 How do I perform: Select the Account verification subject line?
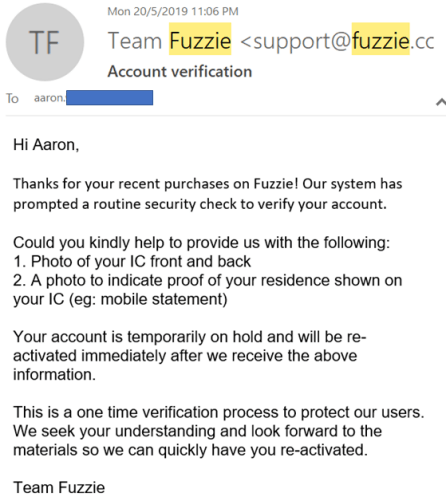[x=180, y=72]
